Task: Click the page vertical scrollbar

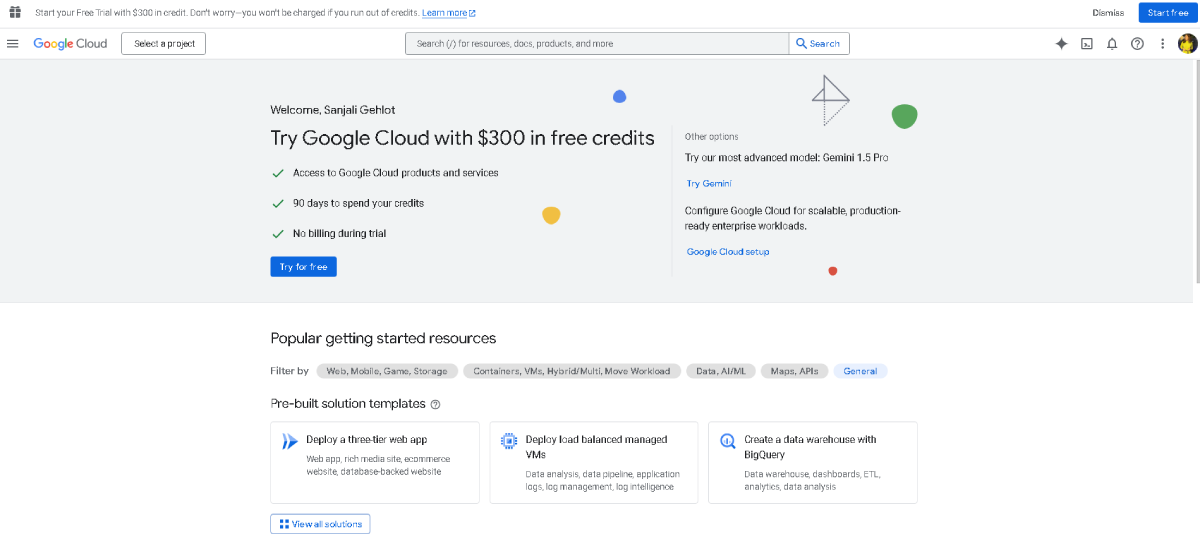Action: (1196, 172)
